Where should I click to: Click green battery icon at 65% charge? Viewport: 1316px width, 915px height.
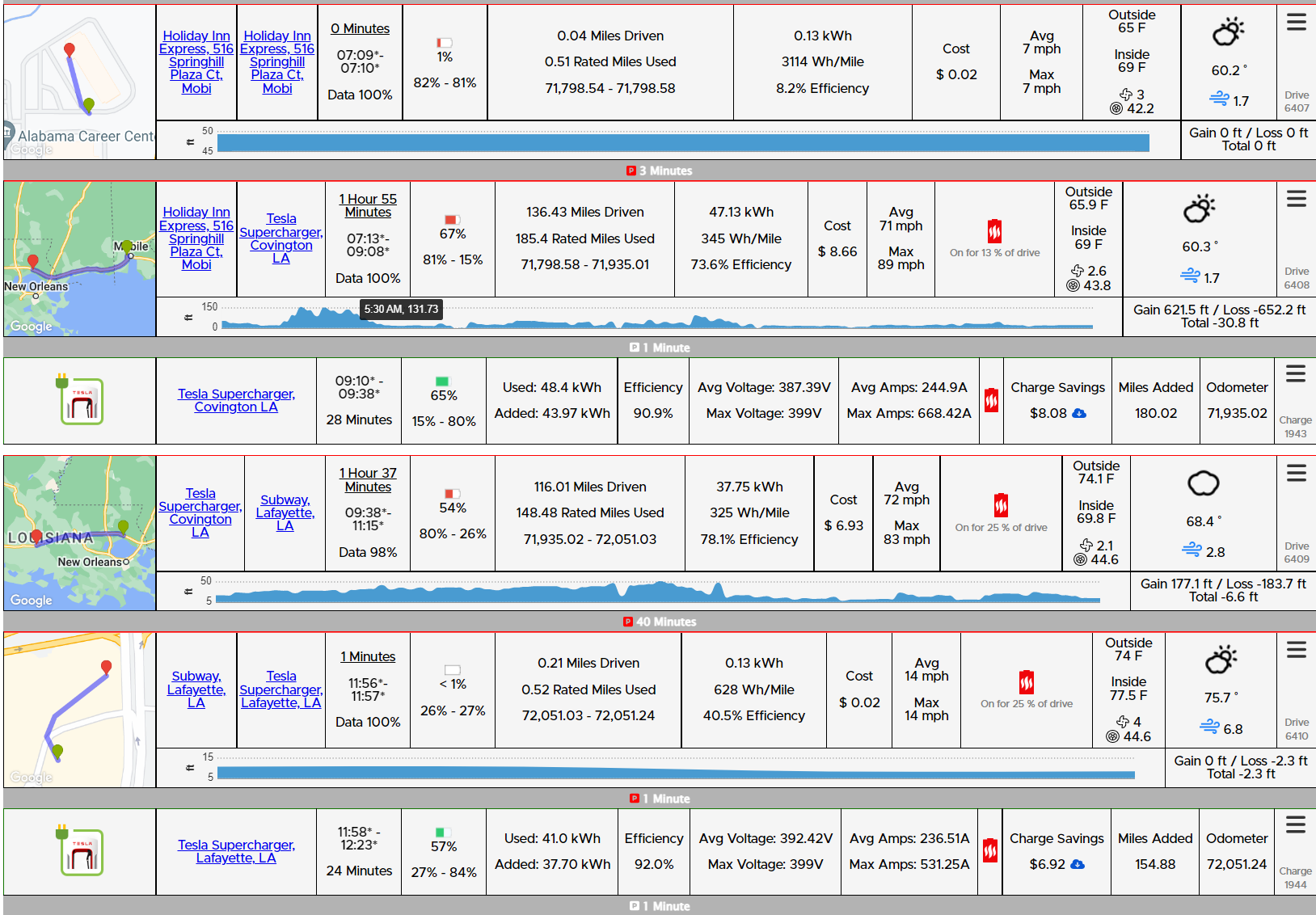pyautogui.click(x=443, y=382)
